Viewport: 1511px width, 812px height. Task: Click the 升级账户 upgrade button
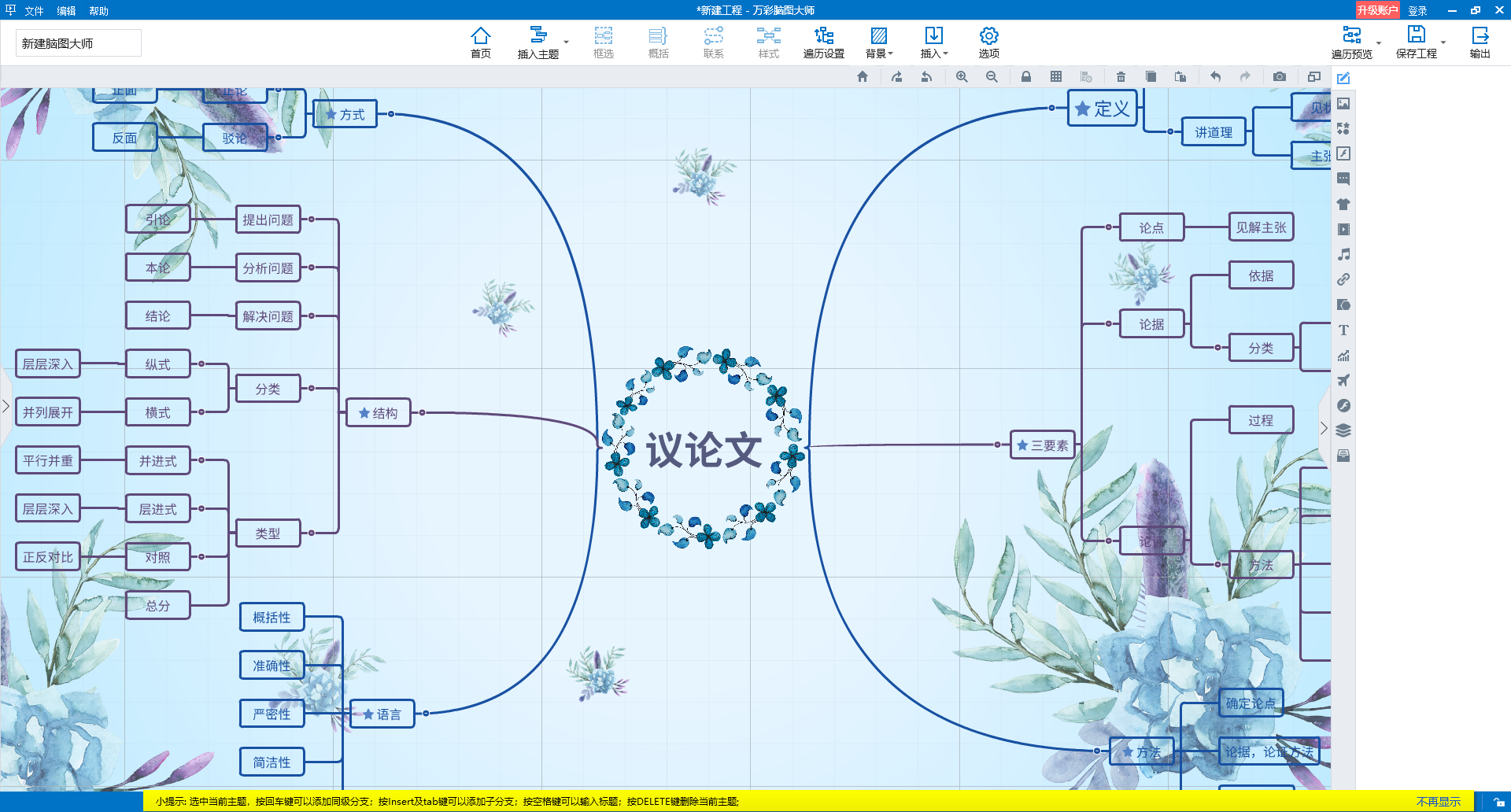(x=1377, y=10)
